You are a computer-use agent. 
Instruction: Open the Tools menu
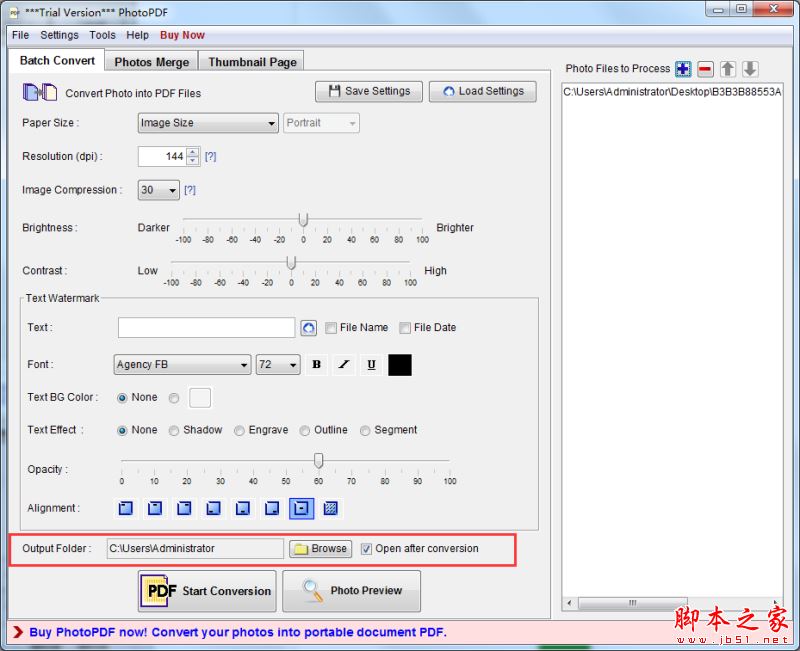102,35
